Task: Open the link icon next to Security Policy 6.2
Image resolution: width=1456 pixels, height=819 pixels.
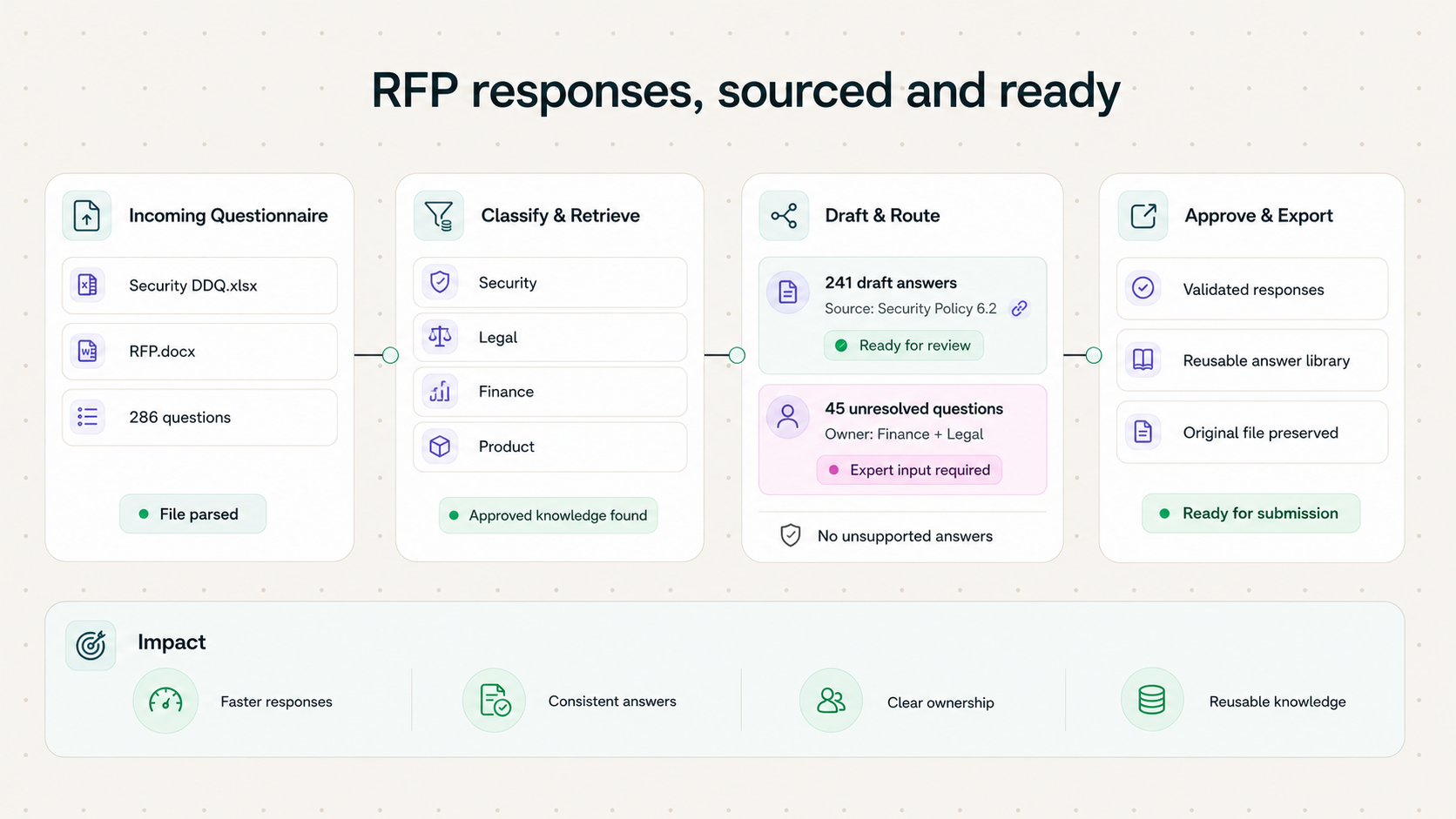Action: (1019, 308)
